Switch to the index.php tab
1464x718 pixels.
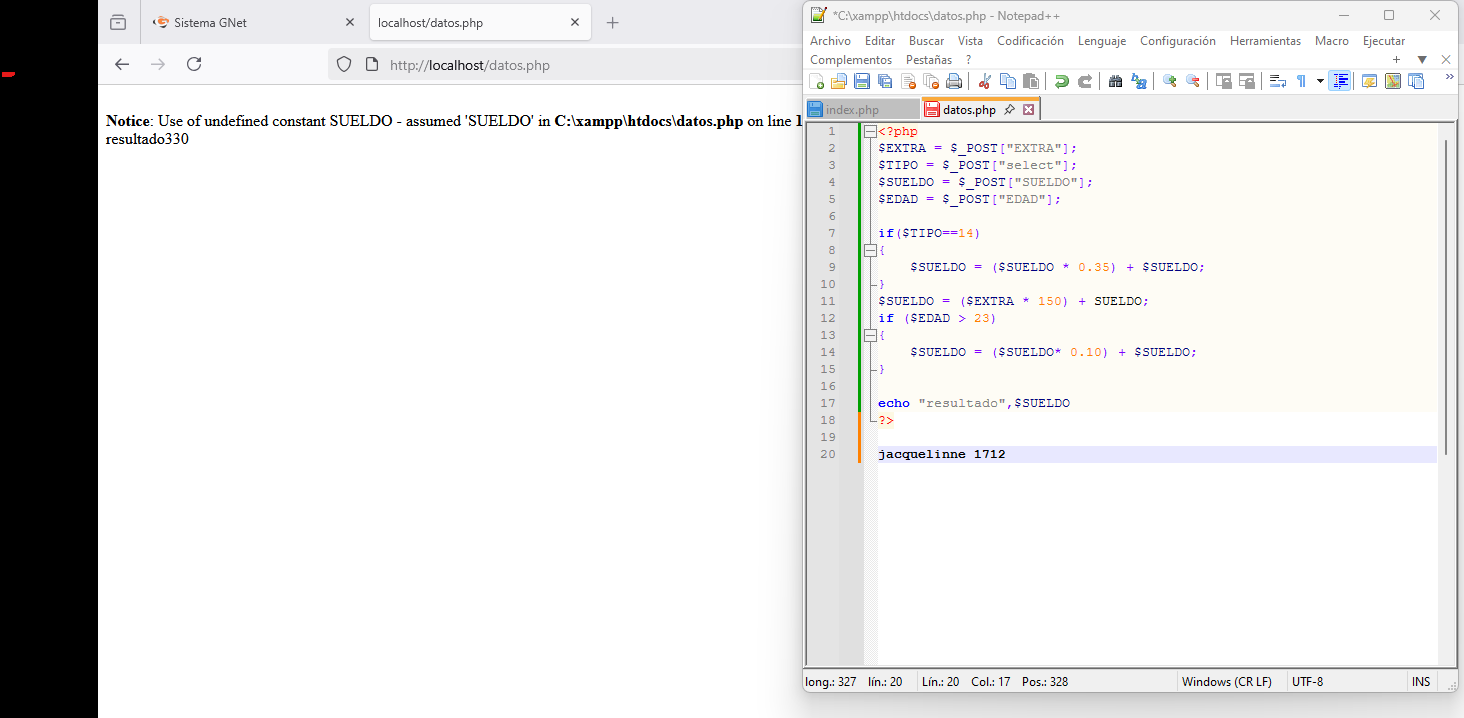(x=862, y=110)
